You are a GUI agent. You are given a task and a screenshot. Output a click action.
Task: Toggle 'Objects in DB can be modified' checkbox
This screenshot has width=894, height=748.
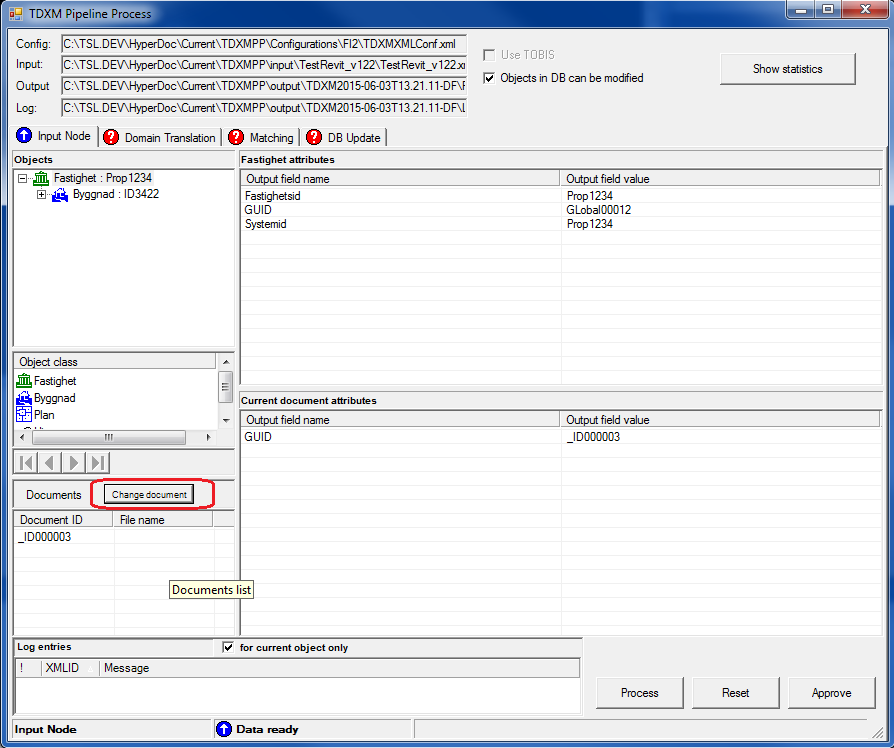[490, 78]
